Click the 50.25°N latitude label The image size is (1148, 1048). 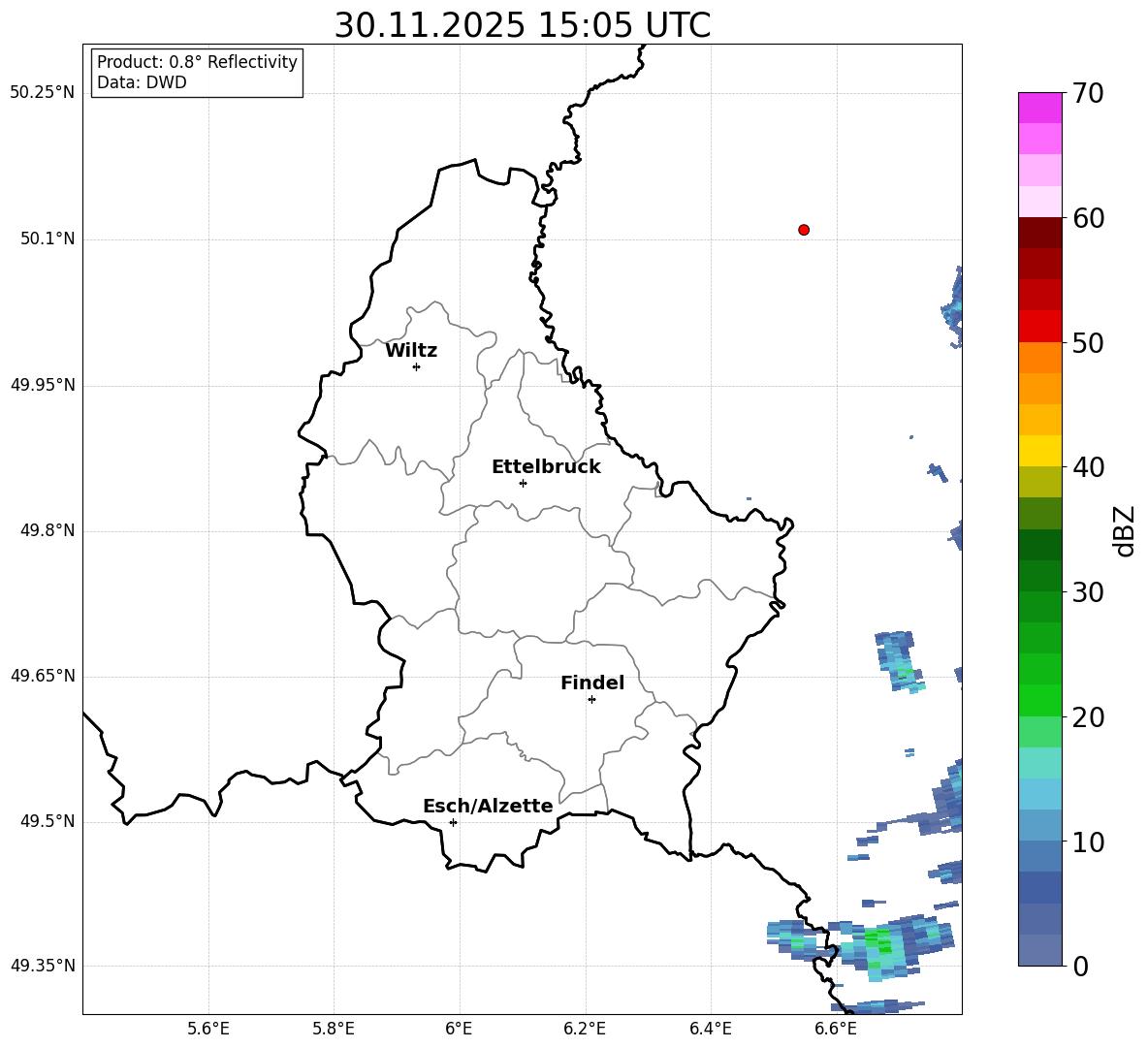[x=43, y=93]
